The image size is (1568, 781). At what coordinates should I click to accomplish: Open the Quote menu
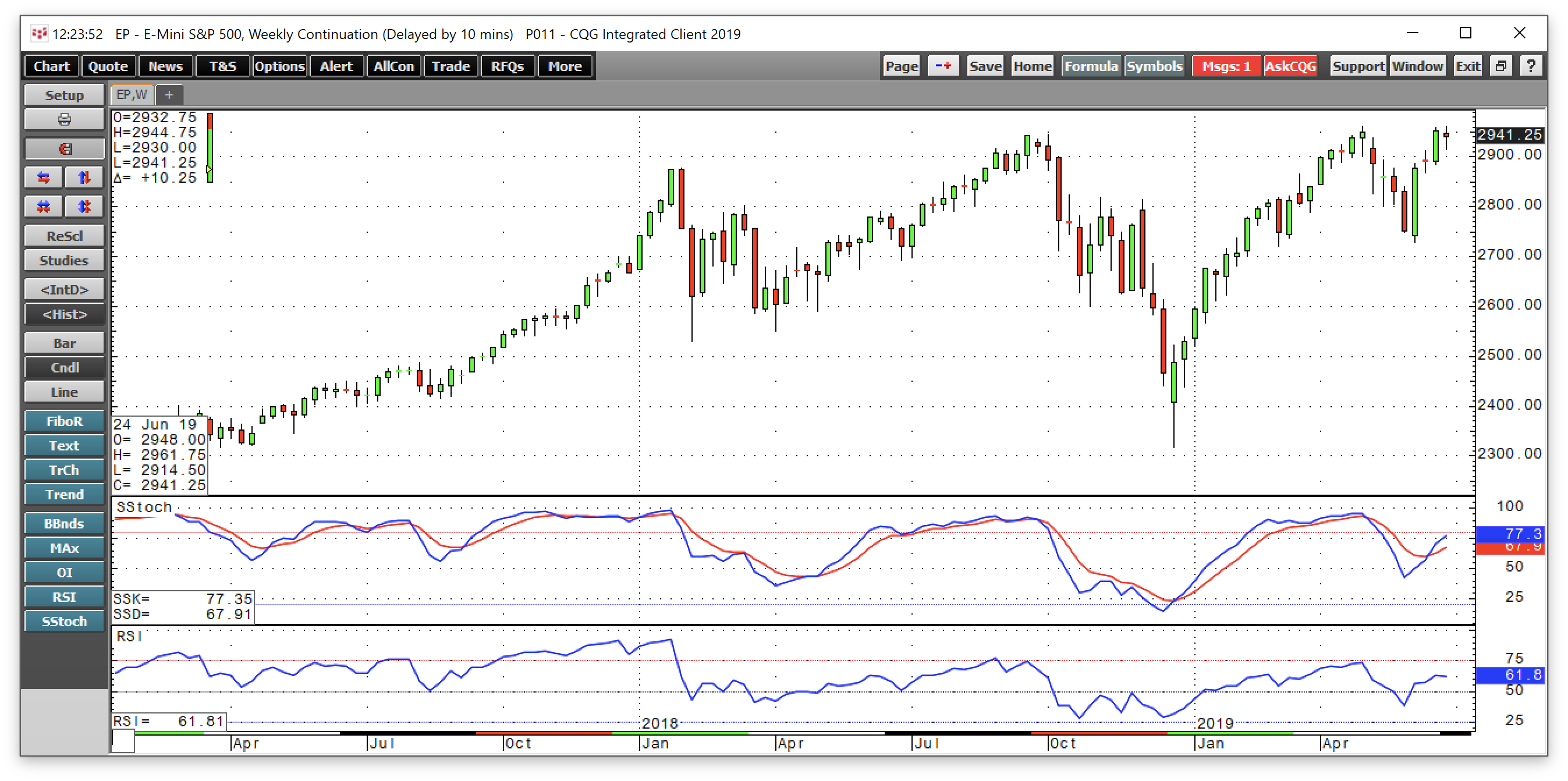point(108,66)
